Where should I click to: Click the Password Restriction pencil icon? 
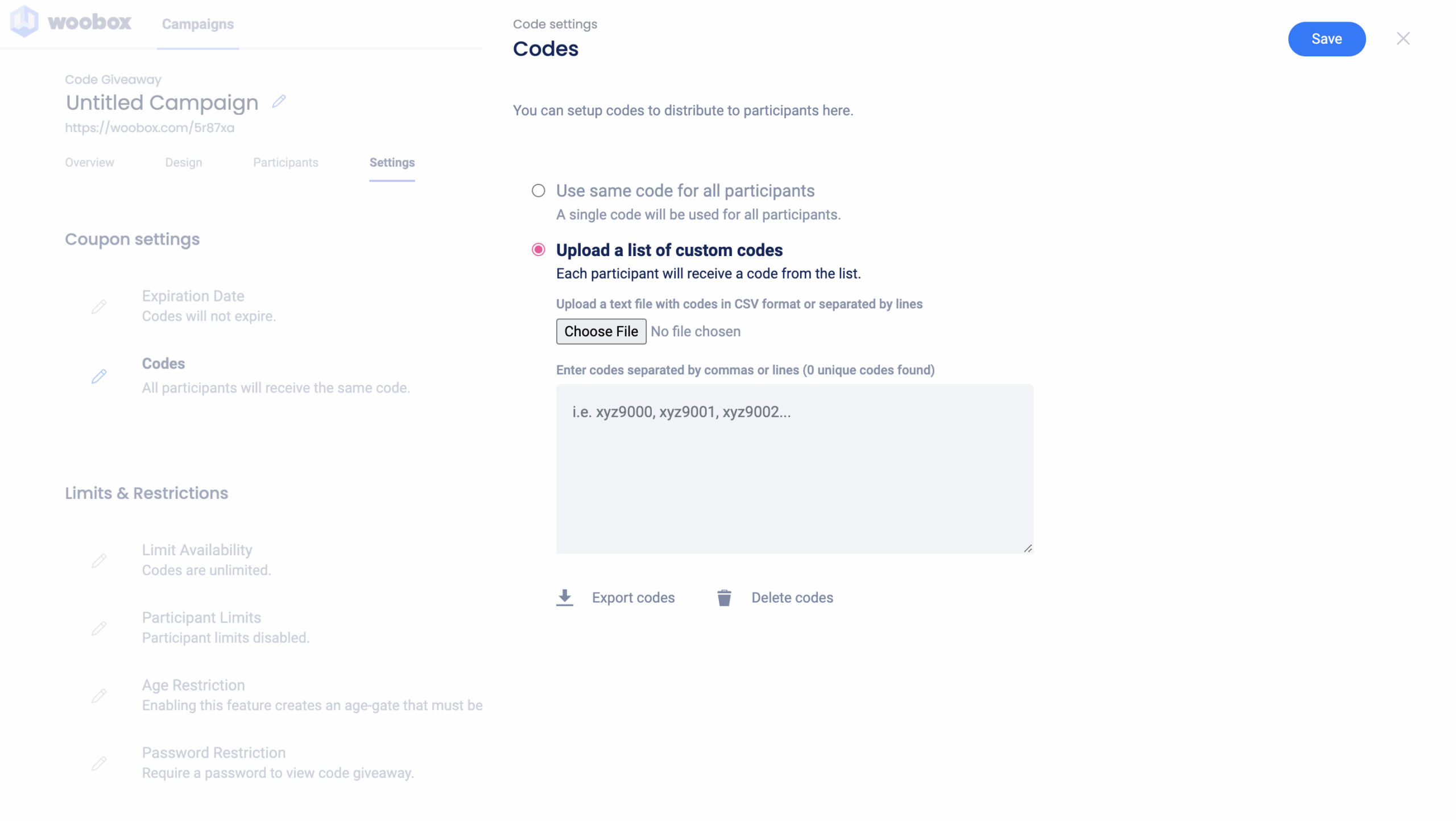(99, 764)
